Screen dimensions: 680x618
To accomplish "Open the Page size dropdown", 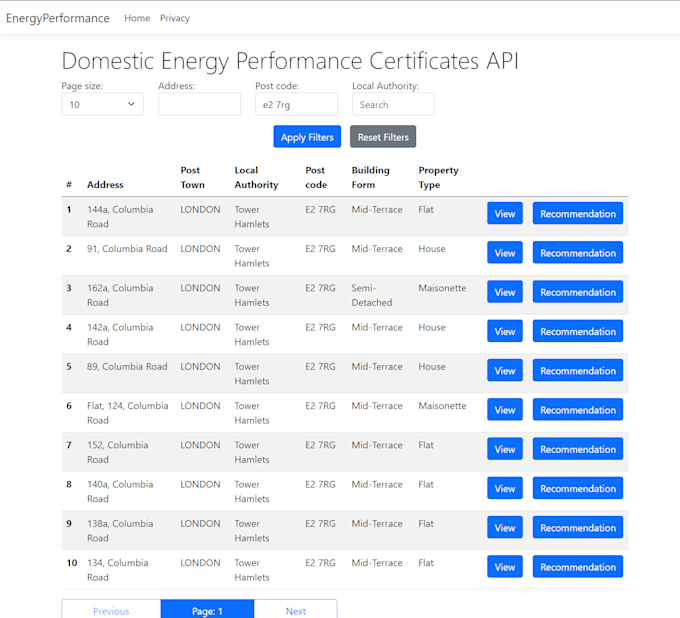I will click(102, 104).
